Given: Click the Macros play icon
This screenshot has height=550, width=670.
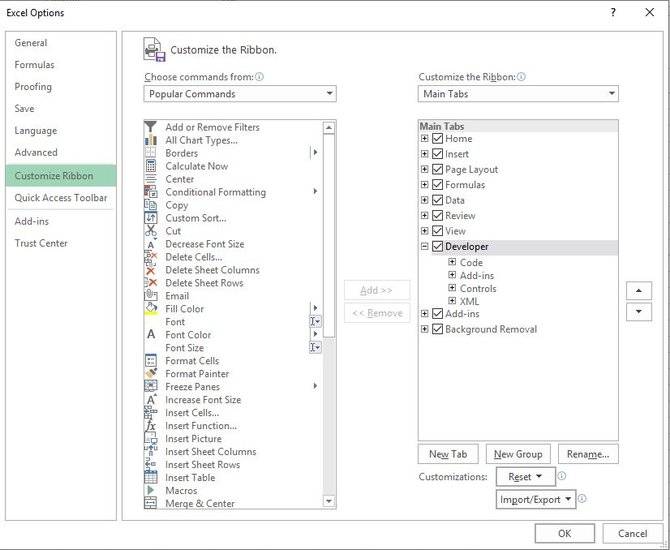Looking at the screenshot, I should [150, 490].
